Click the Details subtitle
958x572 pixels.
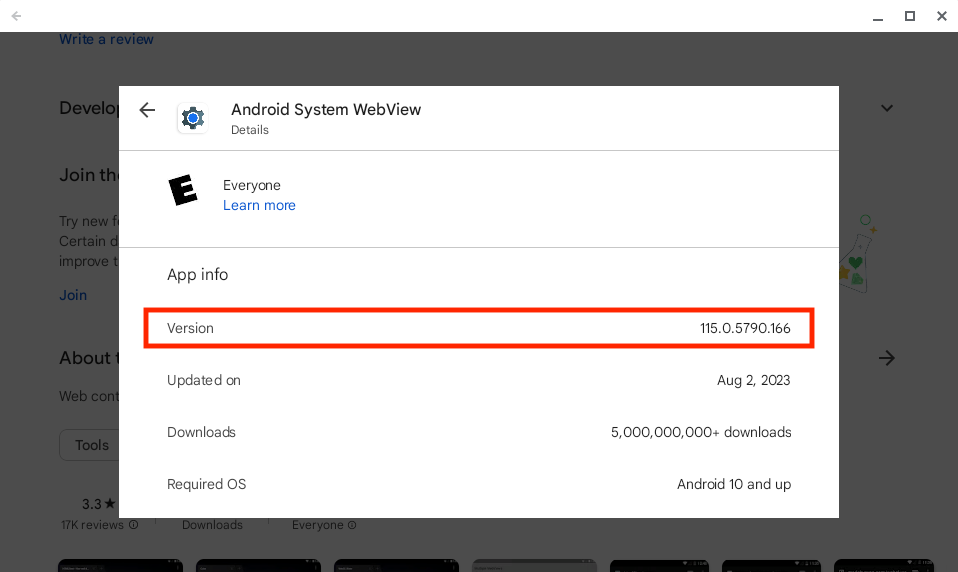[249, 130]
